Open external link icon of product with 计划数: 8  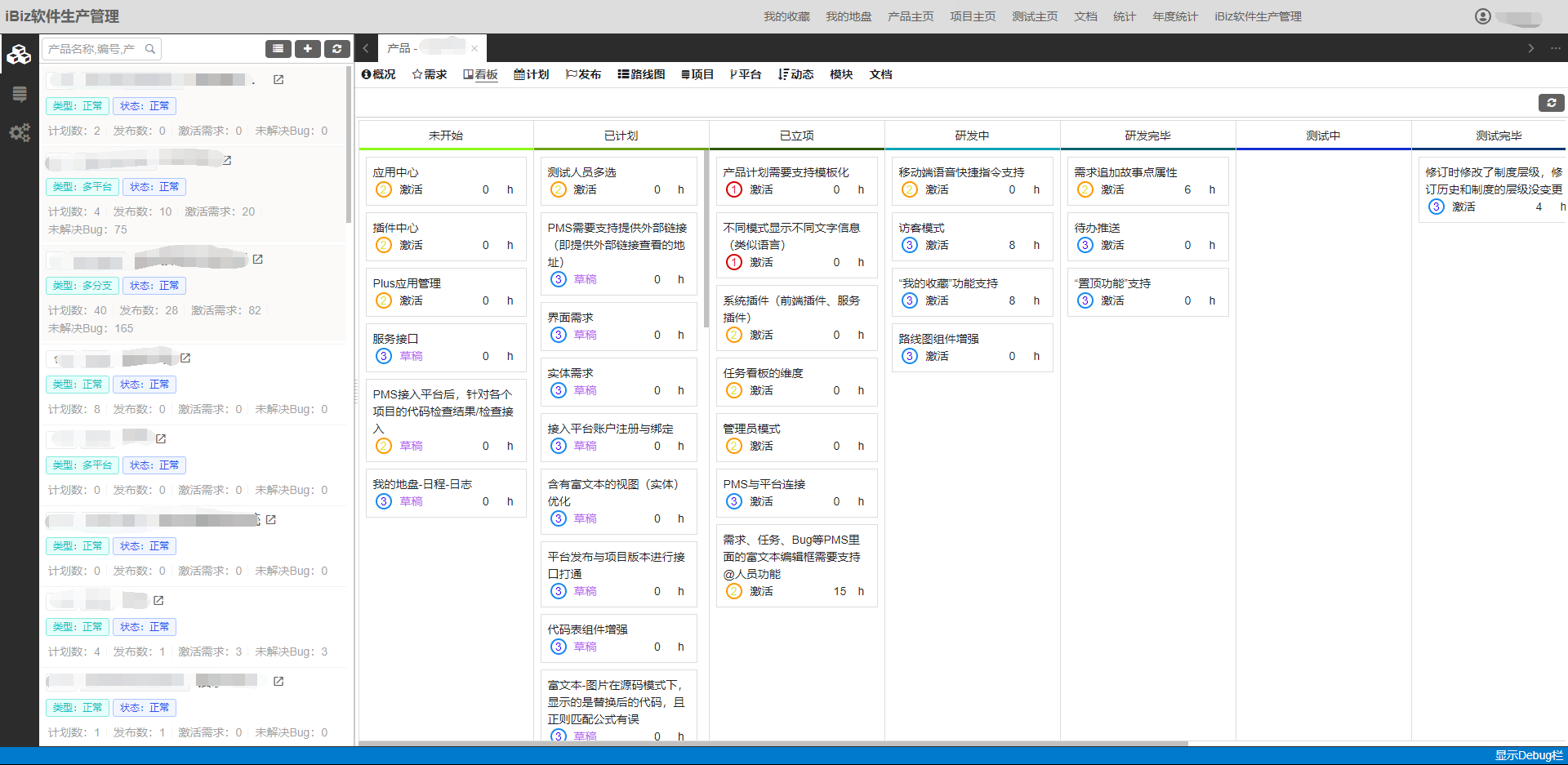[x=185, y=358]
